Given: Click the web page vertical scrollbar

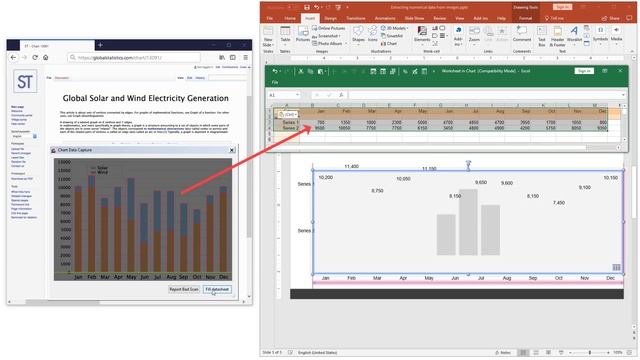Looking at the screenshot, I should [249, 167].
